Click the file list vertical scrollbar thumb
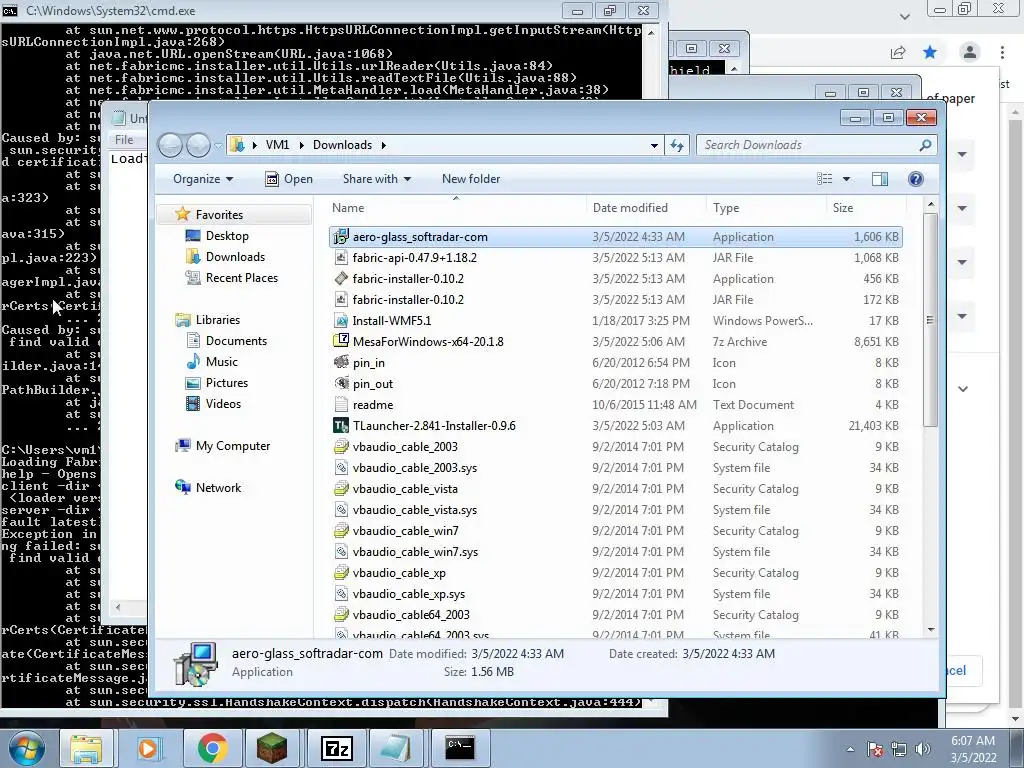This screenshot has height=768, width=1024. tap(930, 320)
